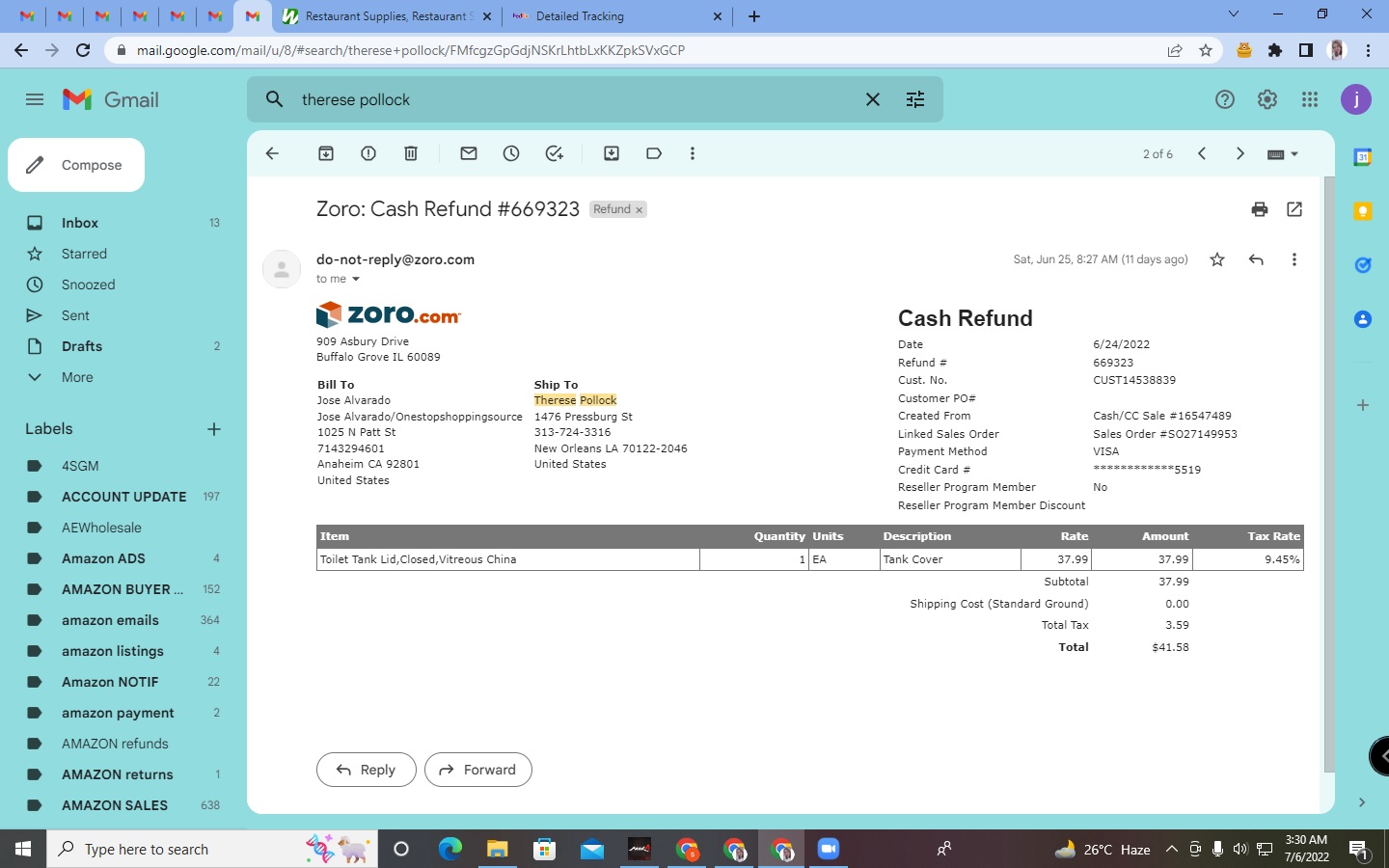Get add-ons with plus icon in side panel
This screenshot has height=868, width=1389.
(1363, 405)
